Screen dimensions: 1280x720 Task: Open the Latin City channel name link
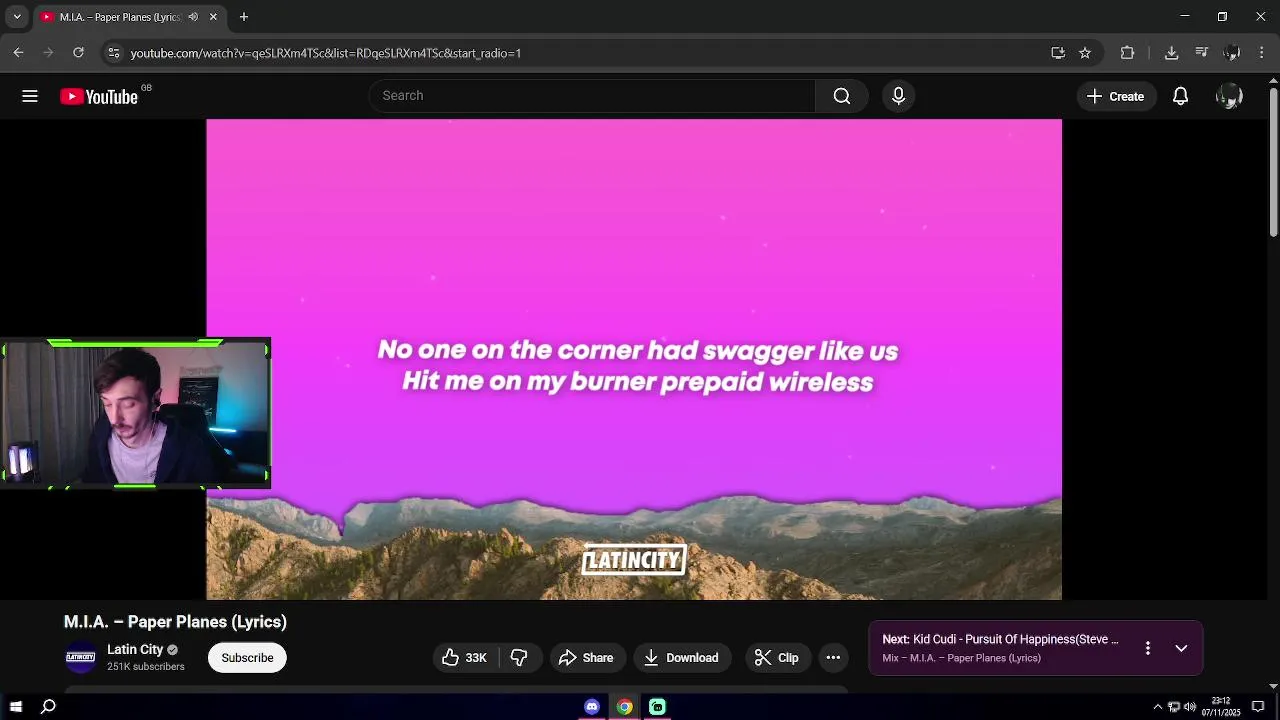(135, 649)
